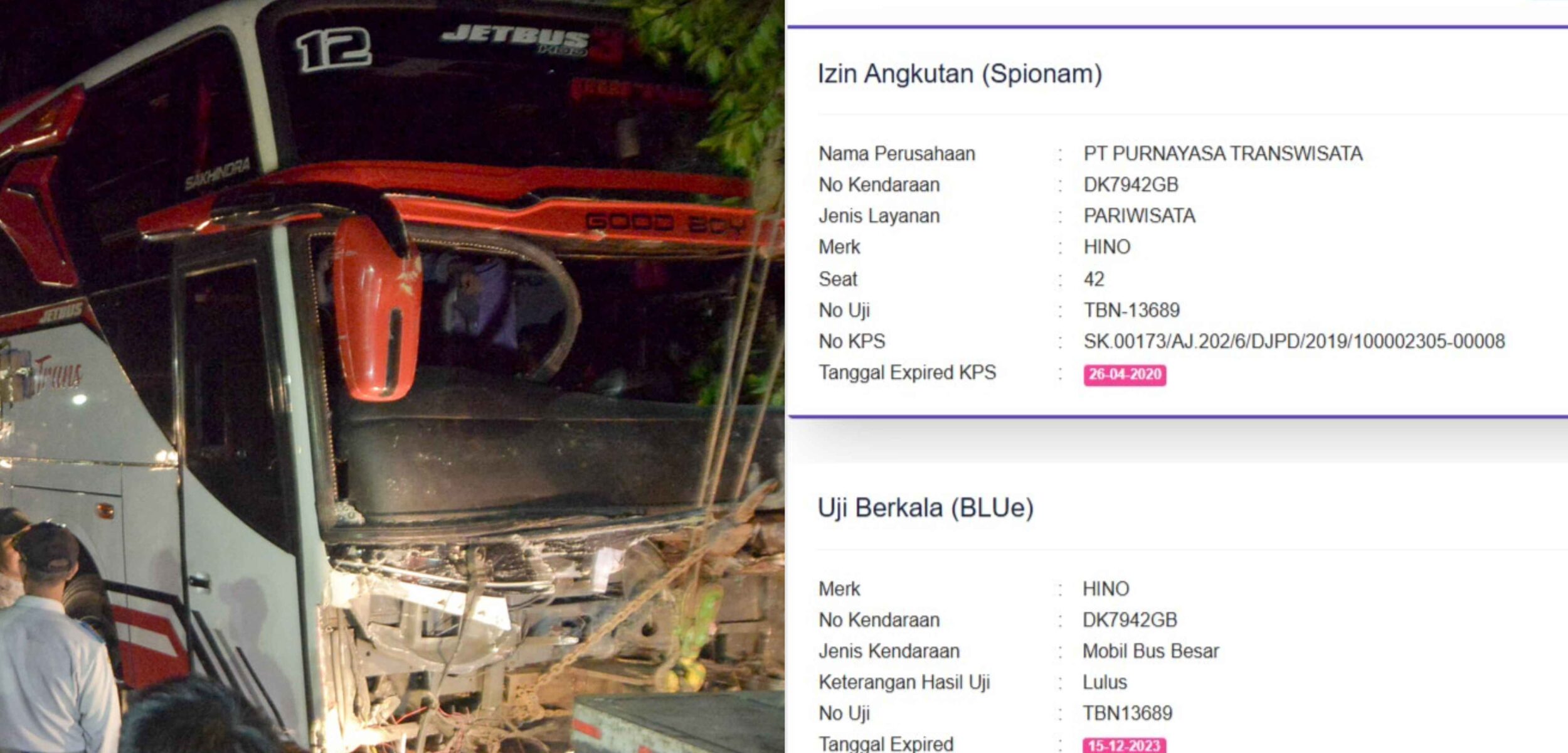The image size is (1568, 753).
Task: Click the number 12 on bus windshield
Action: click(x=333, y=48)
